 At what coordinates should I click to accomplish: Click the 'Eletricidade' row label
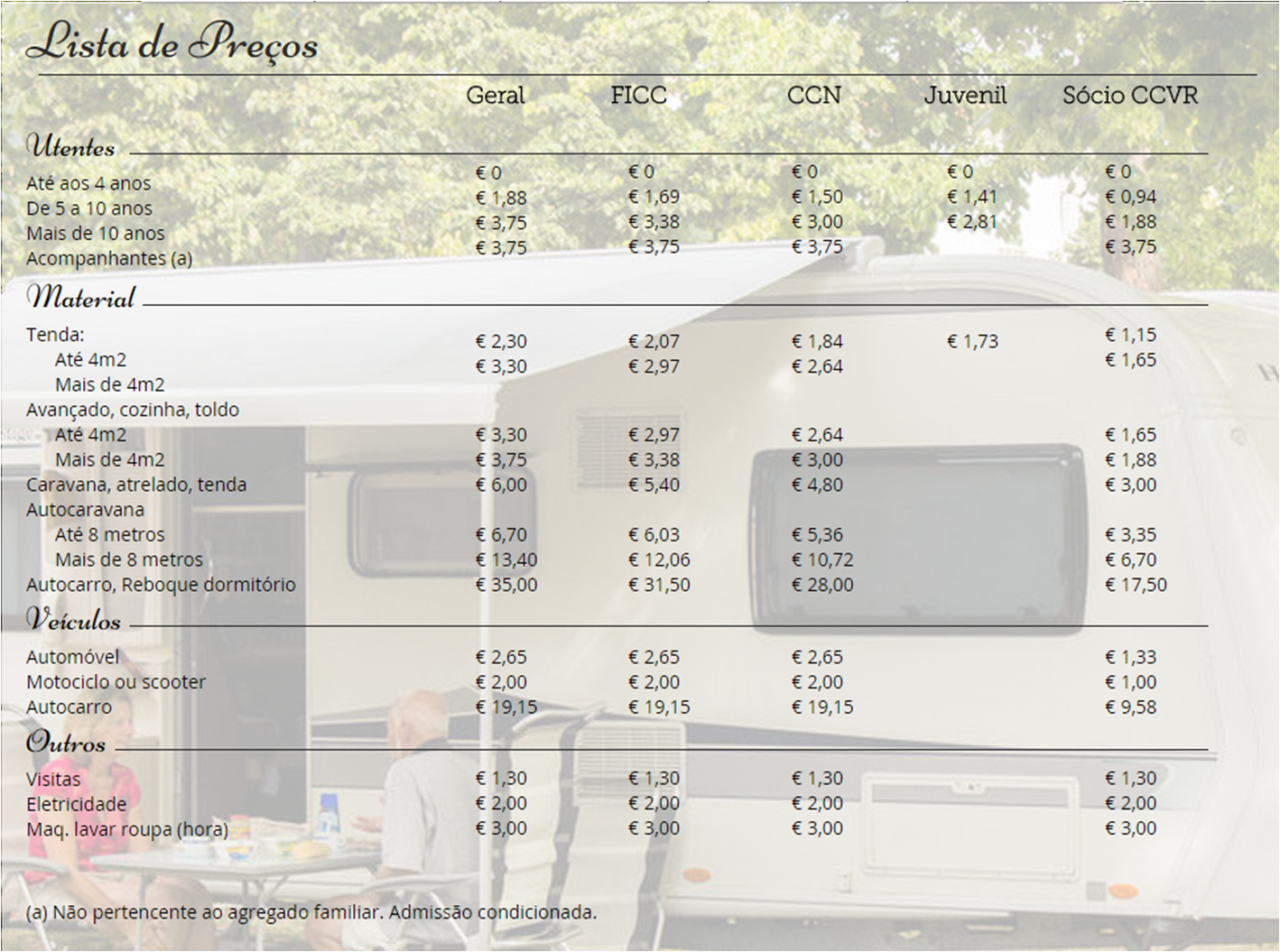(76, 804)
